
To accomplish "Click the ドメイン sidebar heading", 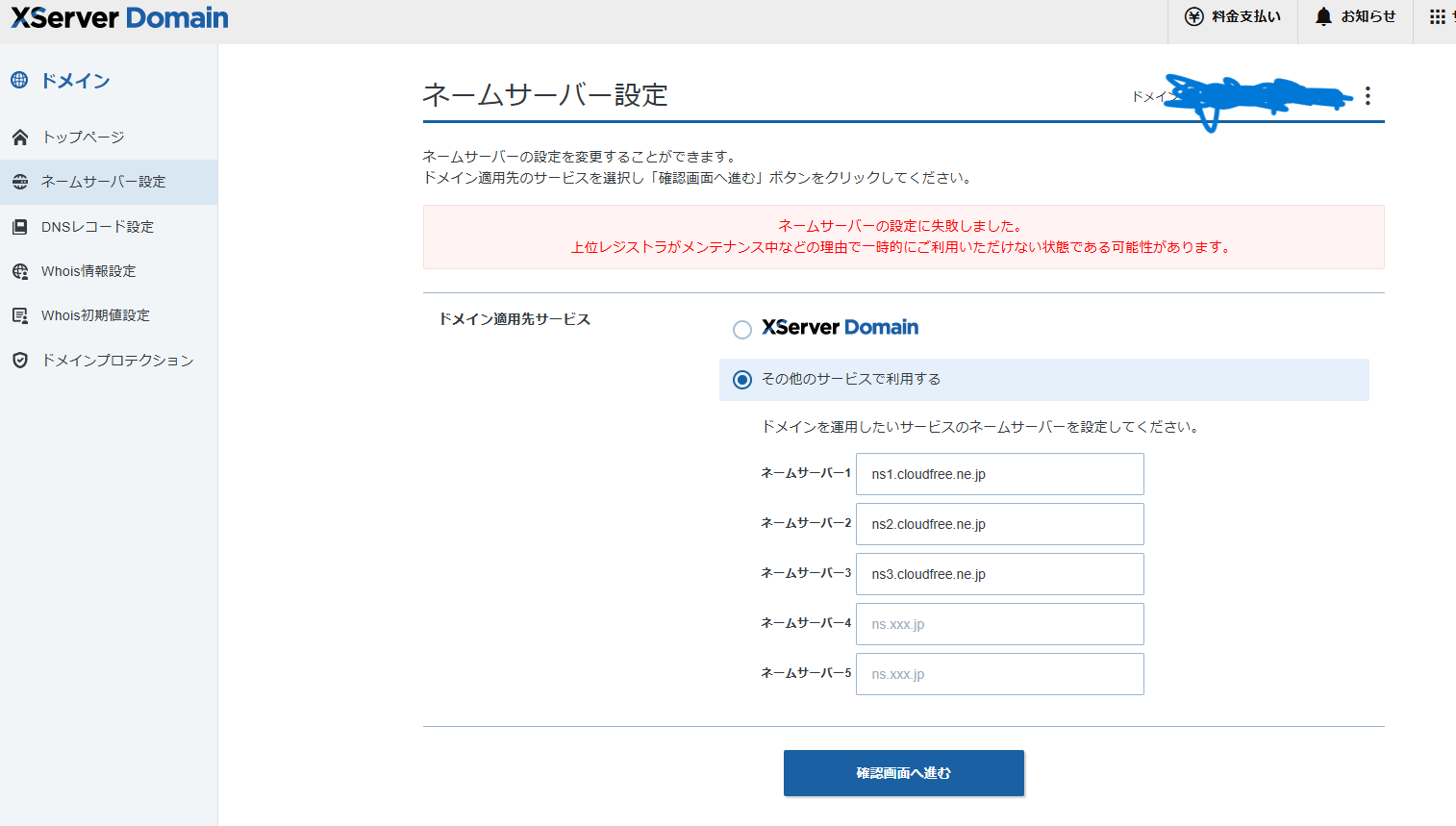I will coord(75,81).
